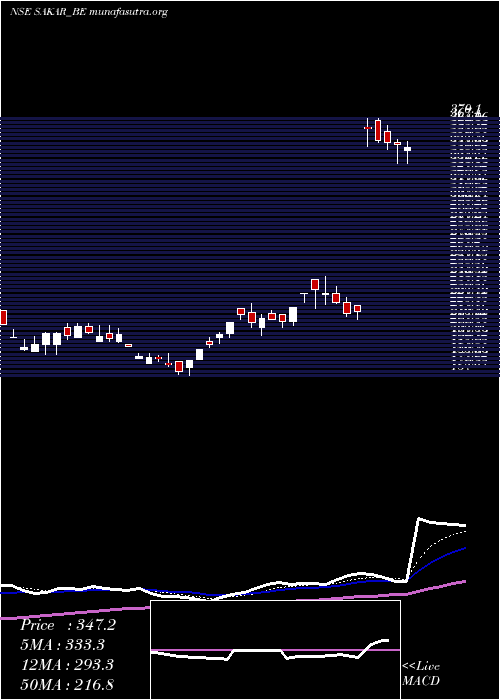The height and width of the screenshot is (700, 500).
Task: Click the MACD inset chart panel
Action: [275, 650]
